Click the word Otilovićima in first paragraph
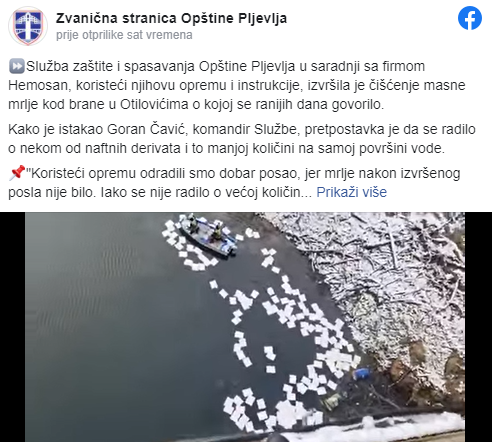 tap(154, 104)
